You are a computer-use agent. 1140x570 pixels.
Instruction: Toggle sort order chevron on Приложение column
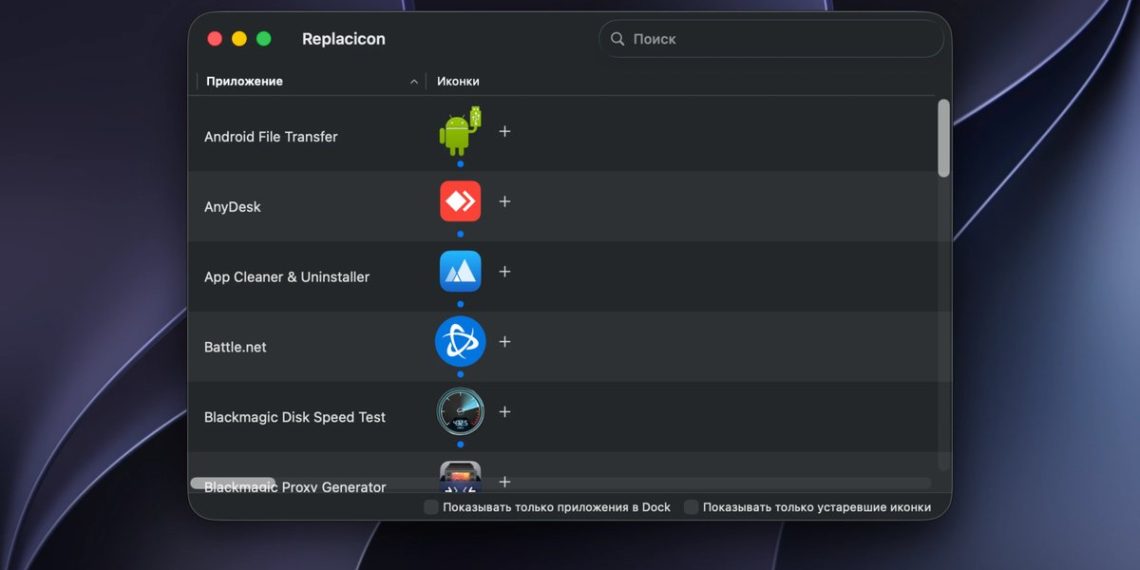pyautogui.click(x=414, y=81)
